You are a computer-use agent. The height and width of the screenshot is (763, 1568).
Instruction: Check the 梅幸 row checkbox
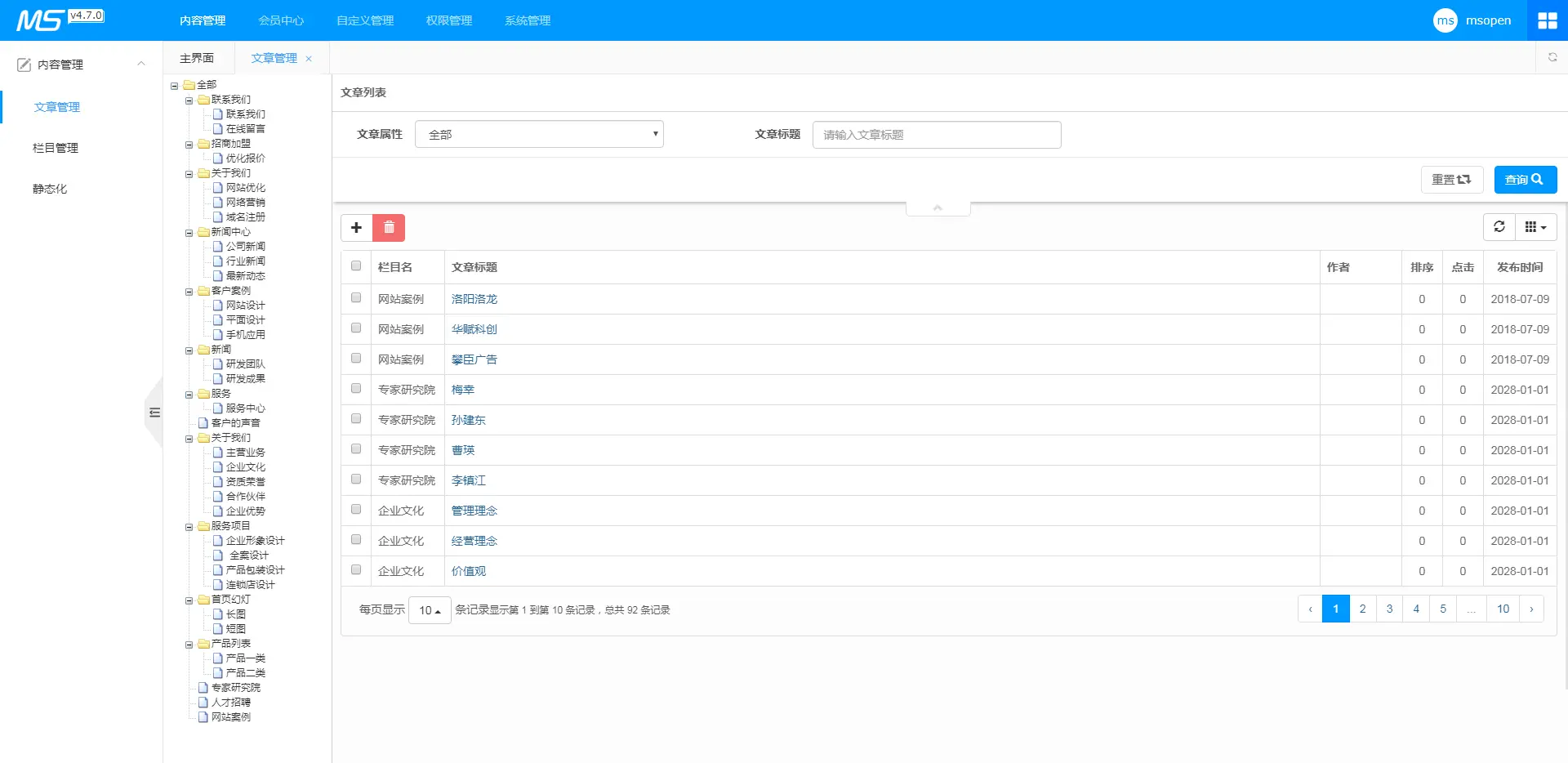pos(356,388)
